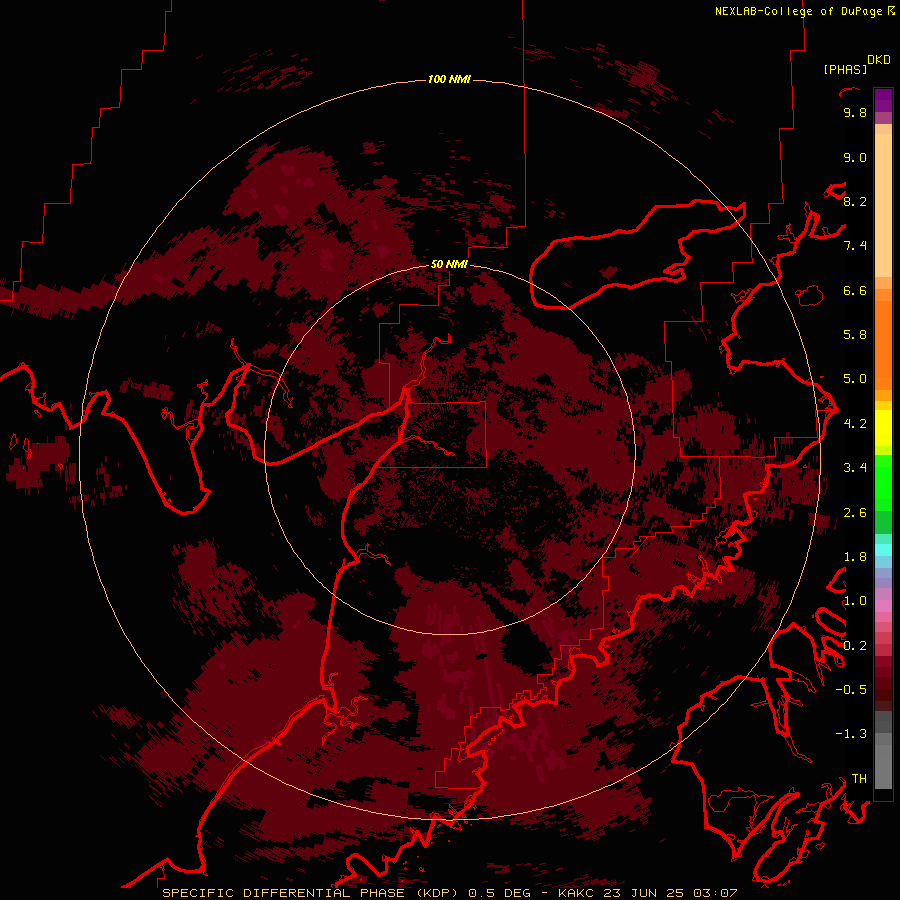900x900 pixels.
Task: Pick the light peach segment of the color bar
Action: (x=883, y=205)
